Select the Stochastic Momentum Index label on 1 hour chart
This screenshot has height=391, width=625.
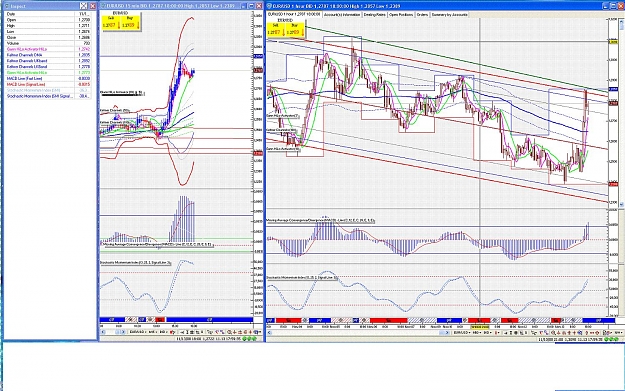tap(302, 277)
